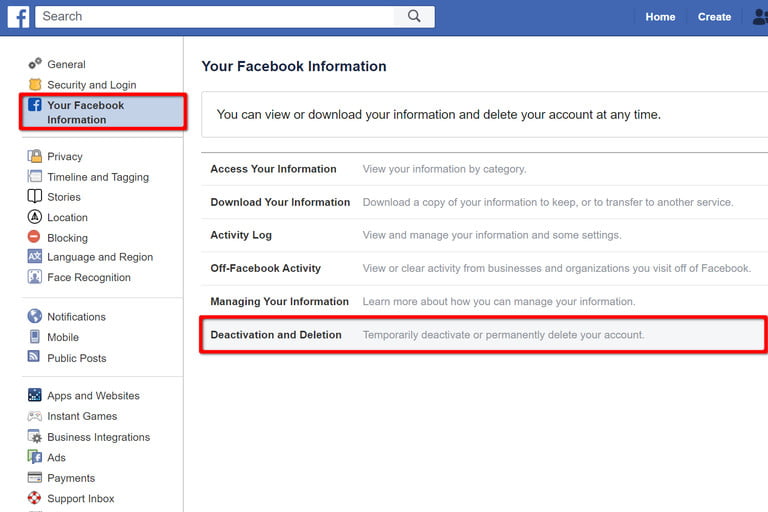768x512 pixels.
Task: Click the Privacy lock icon
Action: click(x=35, y=156)
